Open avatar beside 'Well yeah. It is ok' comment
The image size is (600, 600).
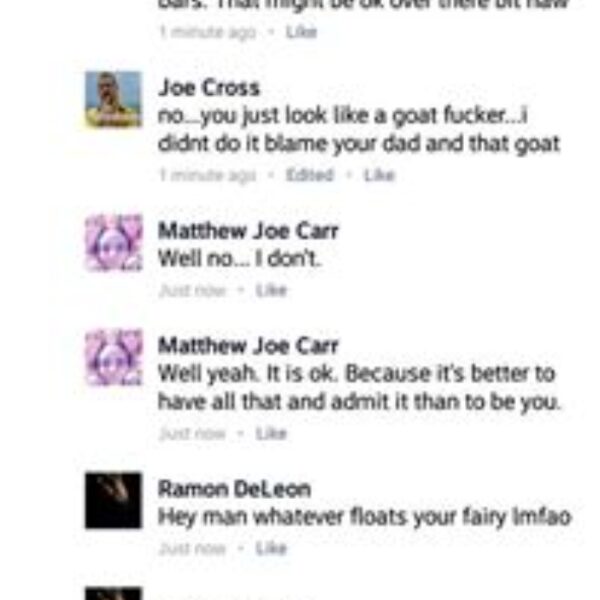(x=113, y=357)
